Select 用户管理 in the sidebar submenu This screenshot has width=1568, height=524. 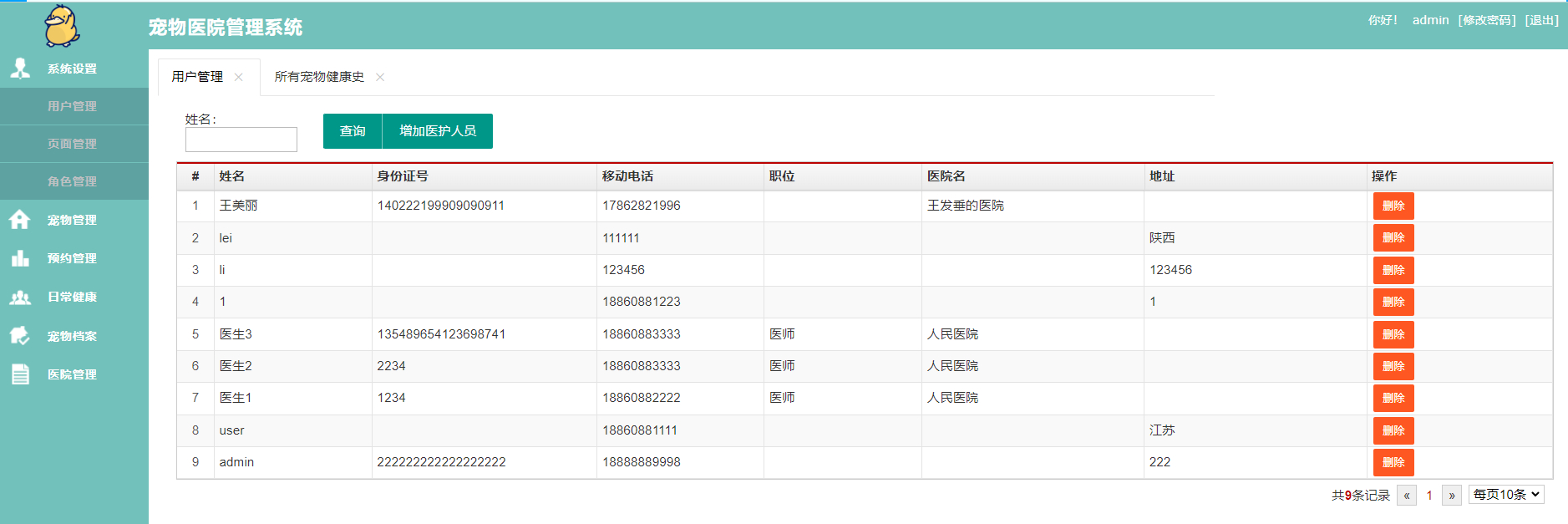point(74,106)
